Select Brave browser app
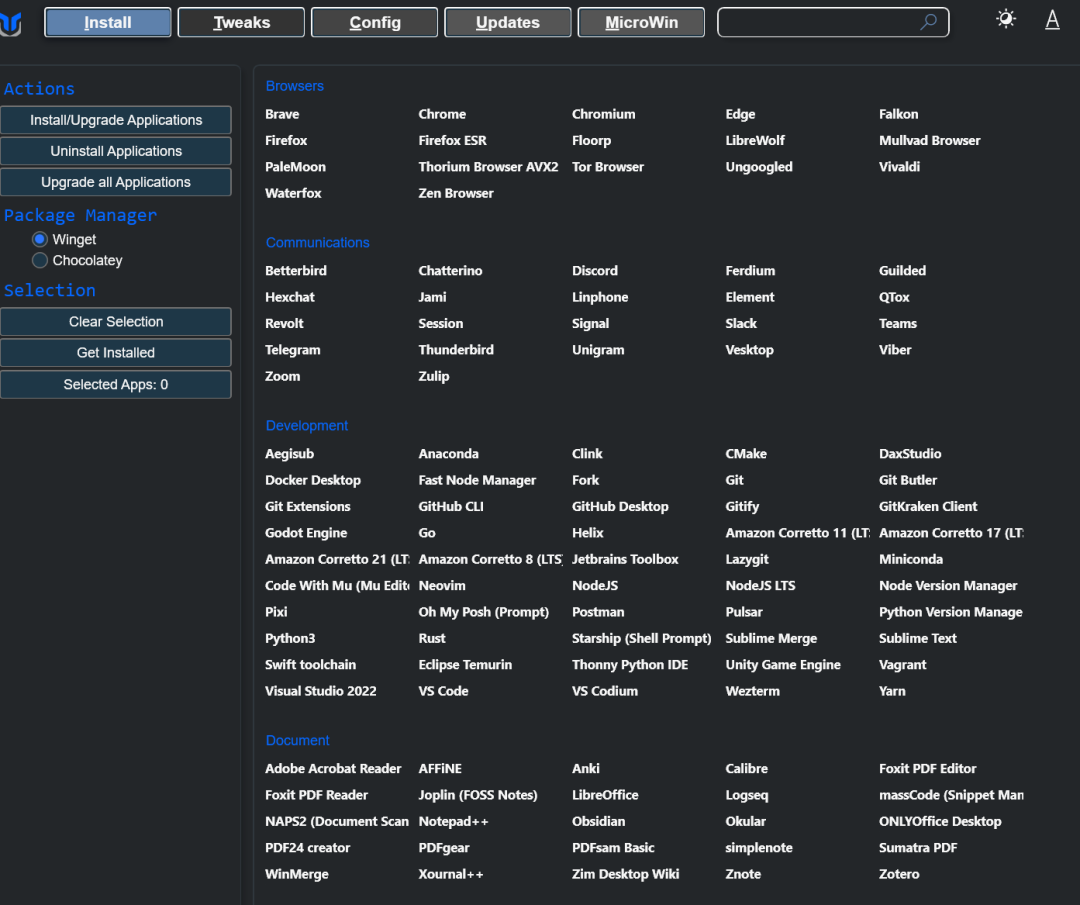 click(282, 114)
